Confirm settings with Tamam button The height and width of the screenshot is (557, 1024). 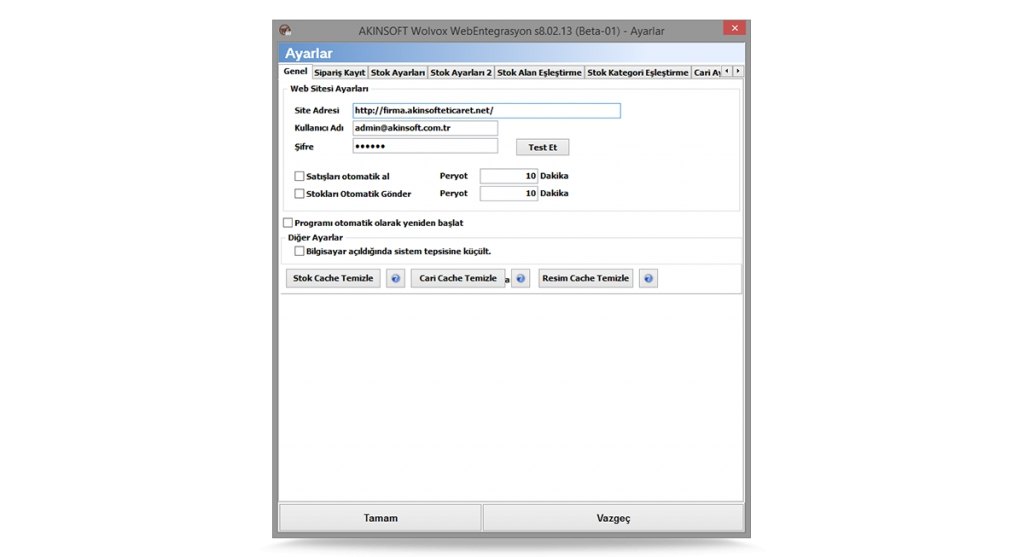[x=380, y=518]
